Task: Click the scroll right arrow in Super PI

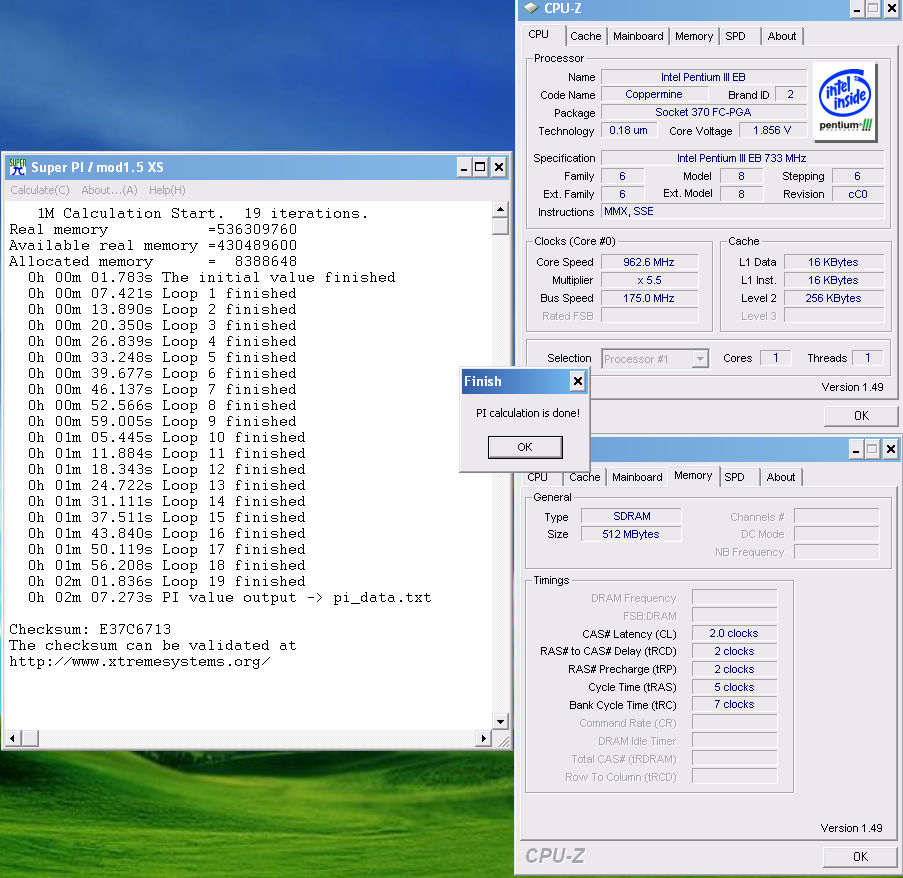Action: 484,738
